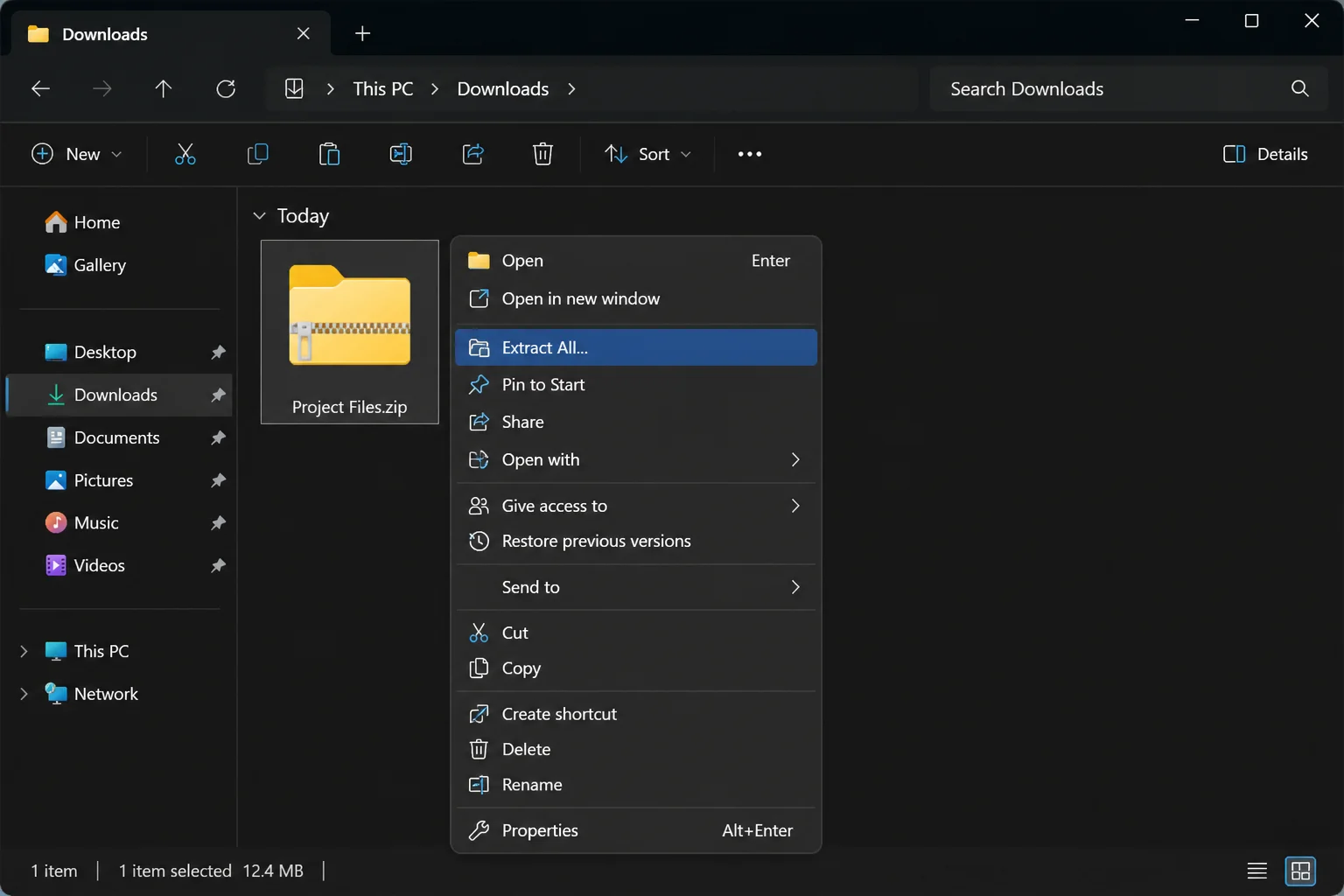The width and height of the screenshot is (1344, 896).
Task: Choose Share in context menu
Action: click(636, 422)
